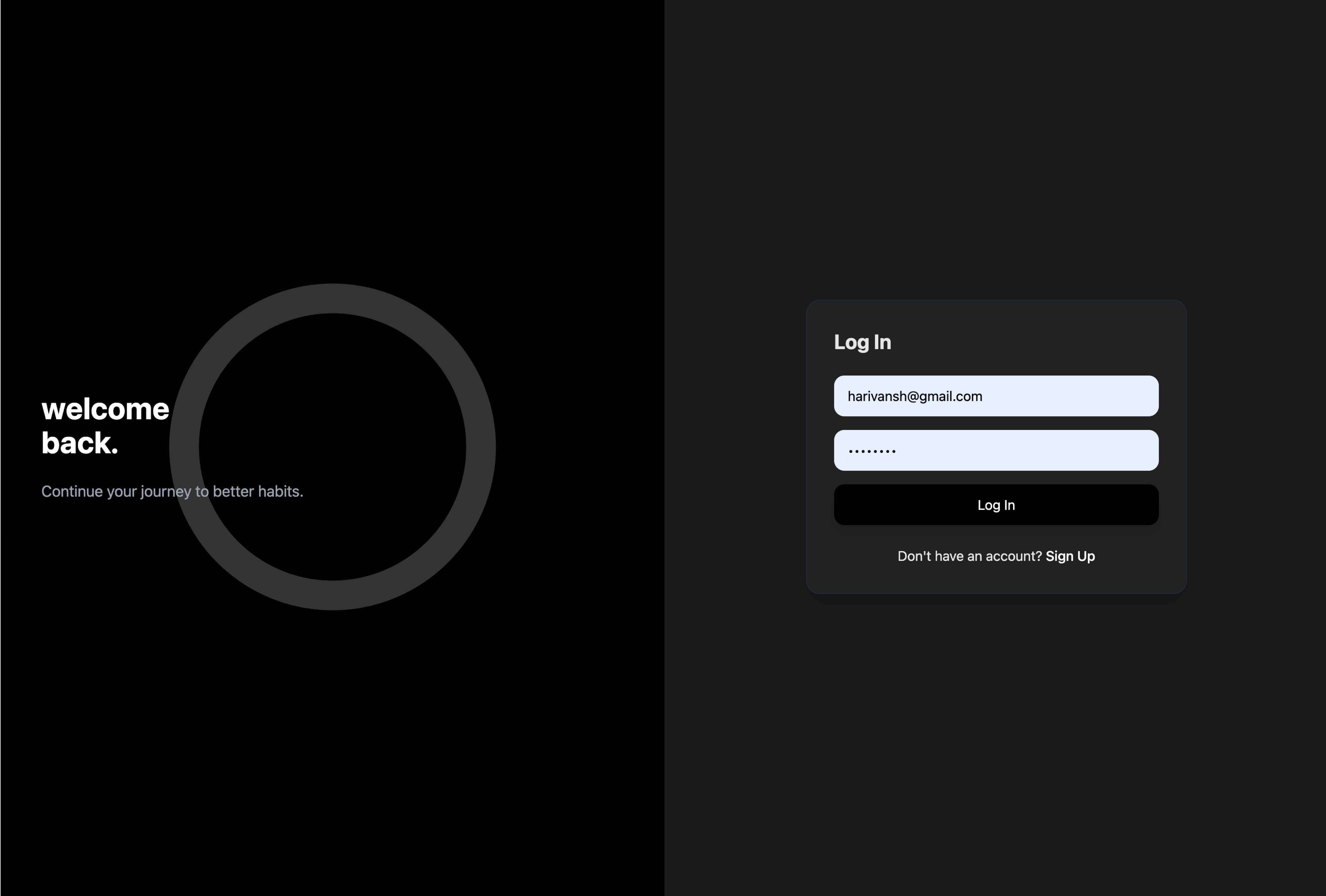The image size is (1326, 896).
Task: Click the gray ring graphic's top edge
Action: tap(333, 298)
